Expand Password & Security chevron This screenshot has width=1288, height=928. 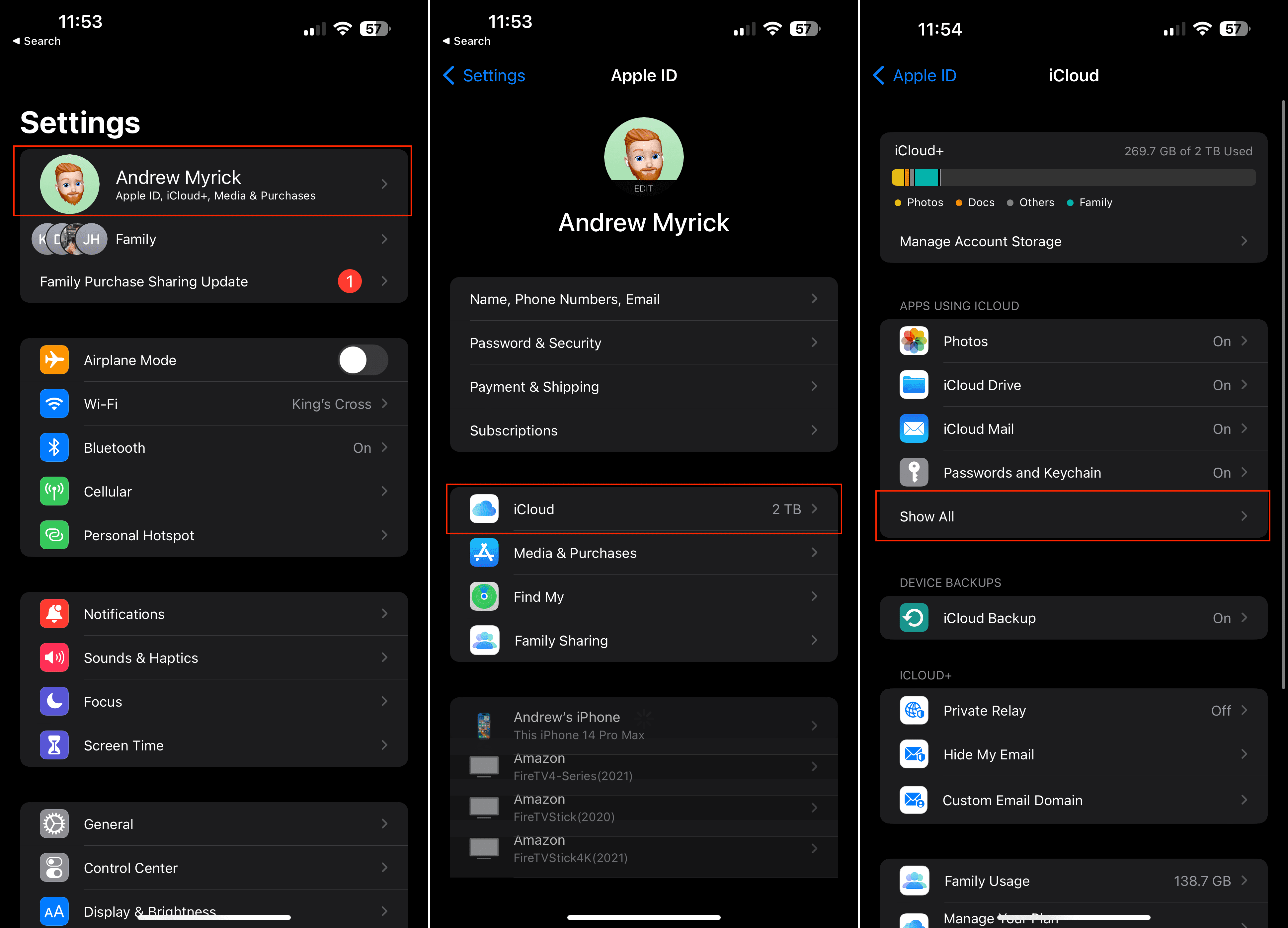[x=814, y=343]
